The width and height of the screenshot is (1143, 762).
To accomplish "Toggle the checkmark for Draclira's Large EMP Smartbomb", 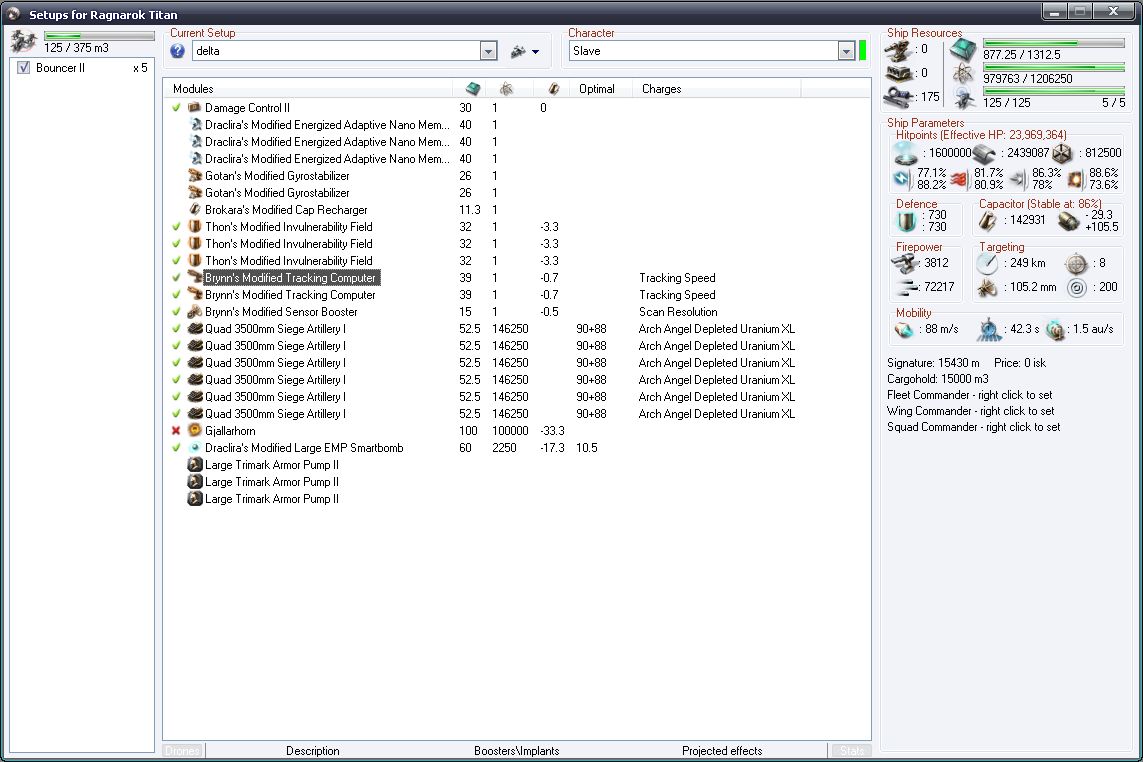I will click(x=176, y=448).
